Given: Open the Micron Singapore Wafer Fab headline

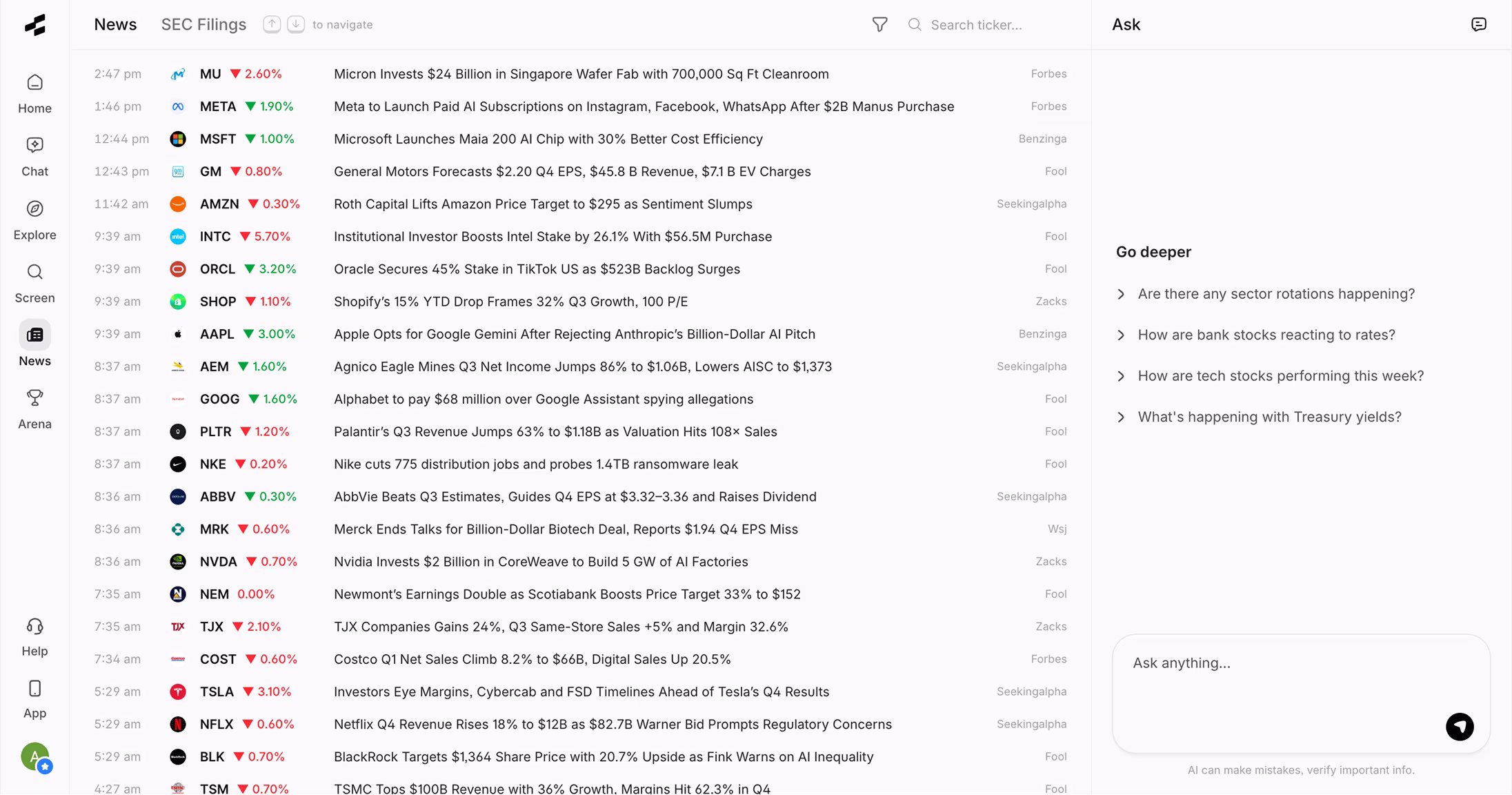Looking at the screenshot, I should [581, 74].
